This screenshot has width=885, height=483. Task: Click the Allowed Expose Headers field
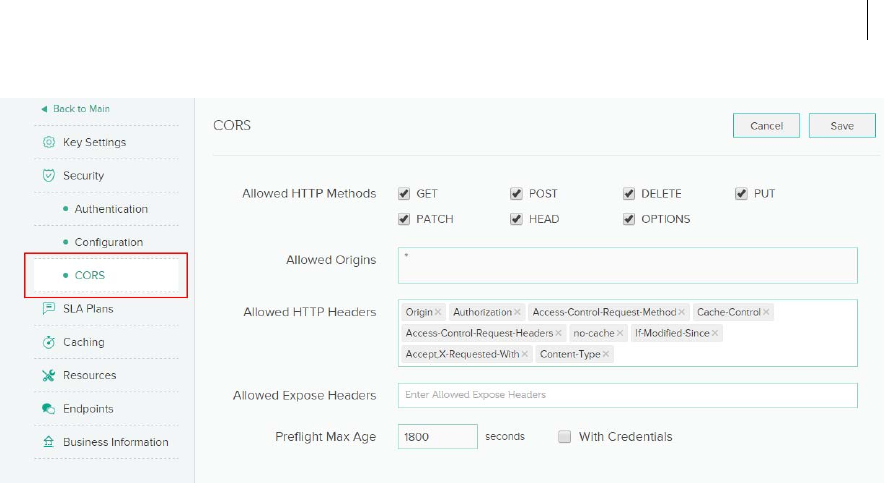[x=627, y=395]
